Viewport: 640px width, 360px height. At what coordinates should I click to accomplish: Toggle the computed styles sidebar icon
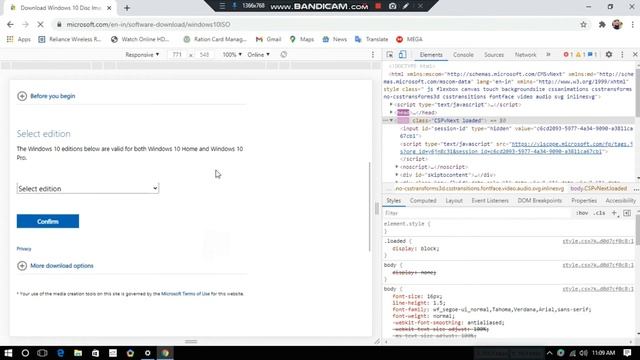click(x=627, y=213)
